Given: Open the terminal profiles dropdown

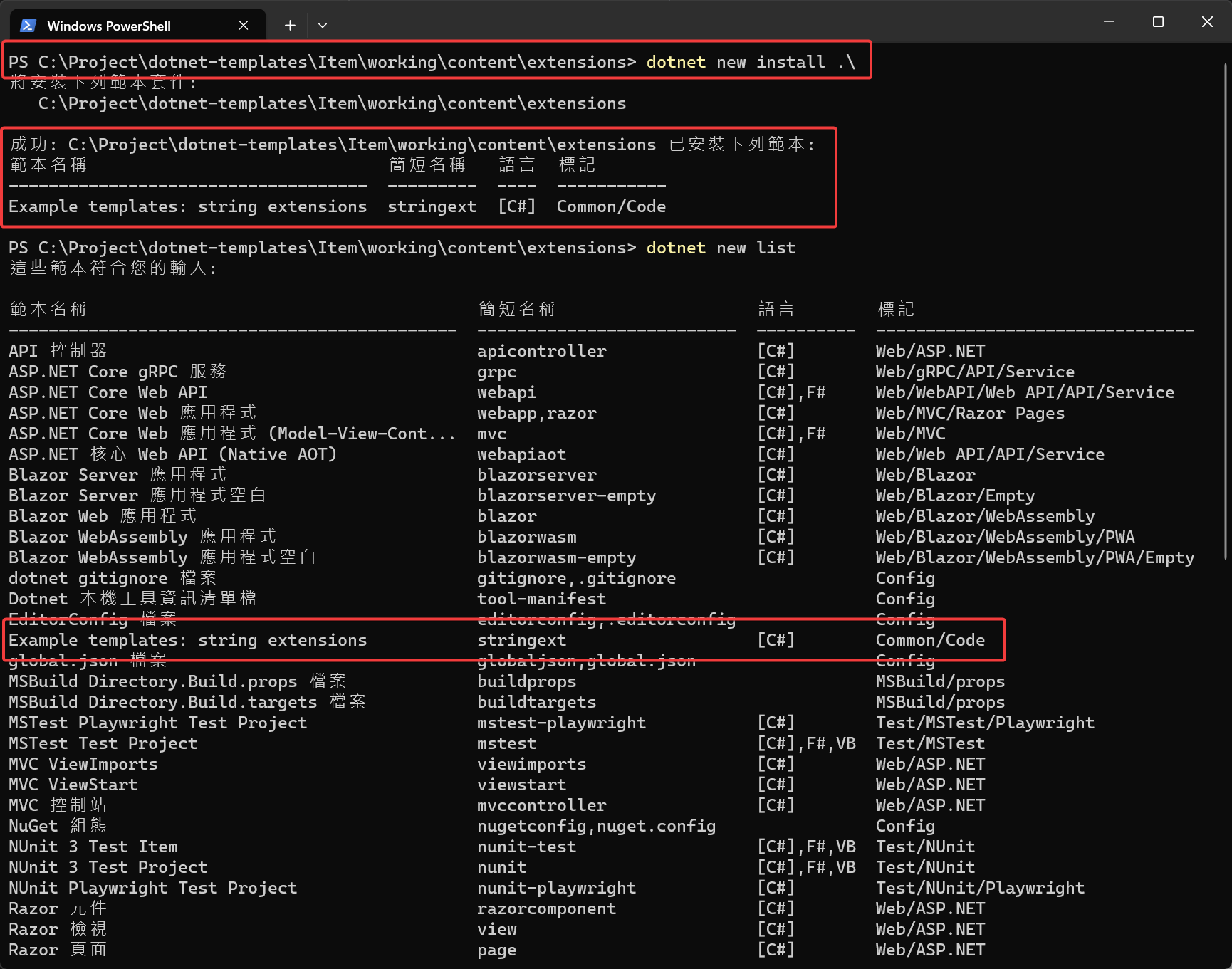Looking at the screenshot, I should [323, 26].
